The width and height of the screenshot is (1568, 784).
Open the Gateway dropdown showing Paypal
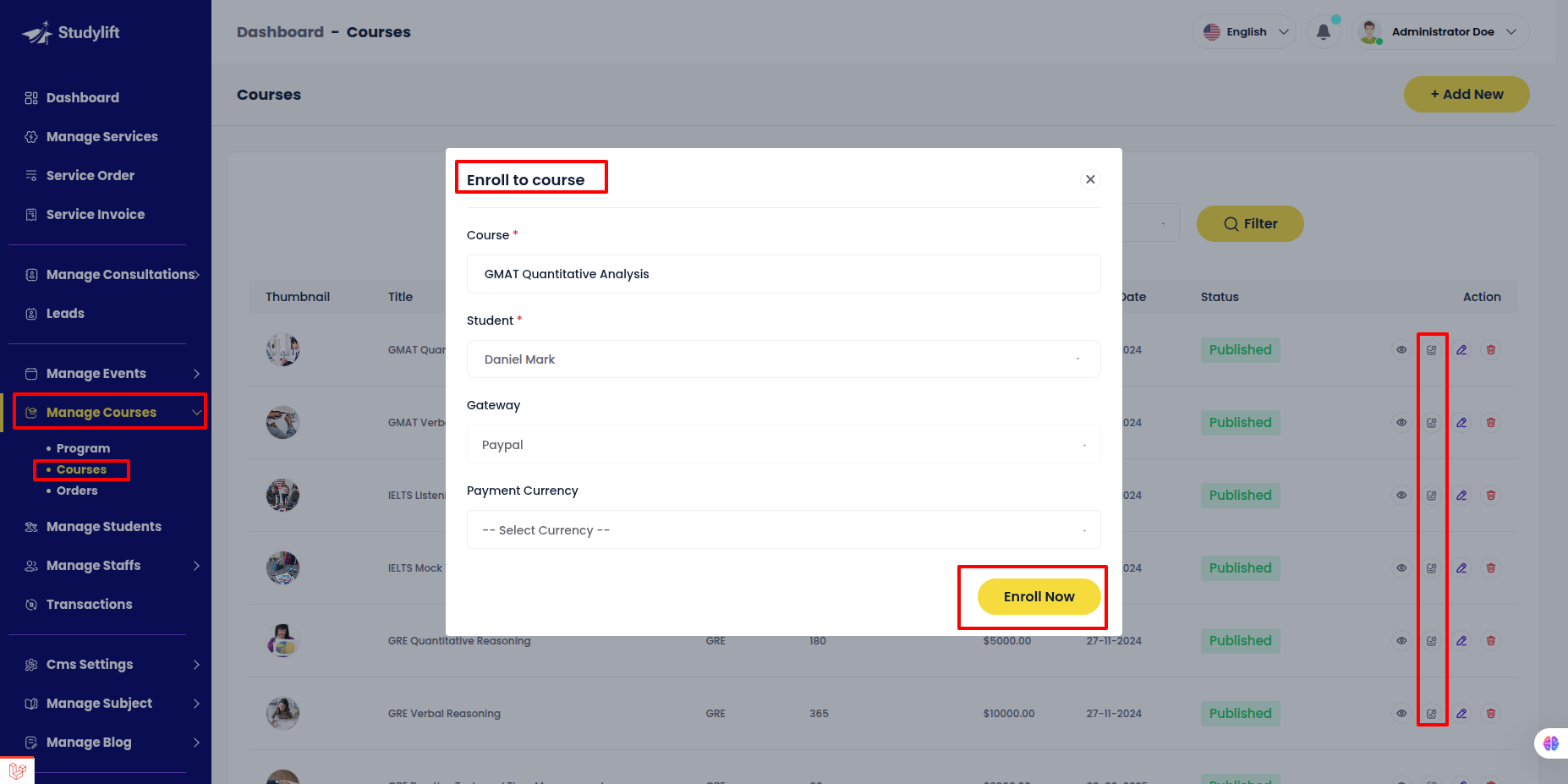pyautogui.click(x=783, y=445)
